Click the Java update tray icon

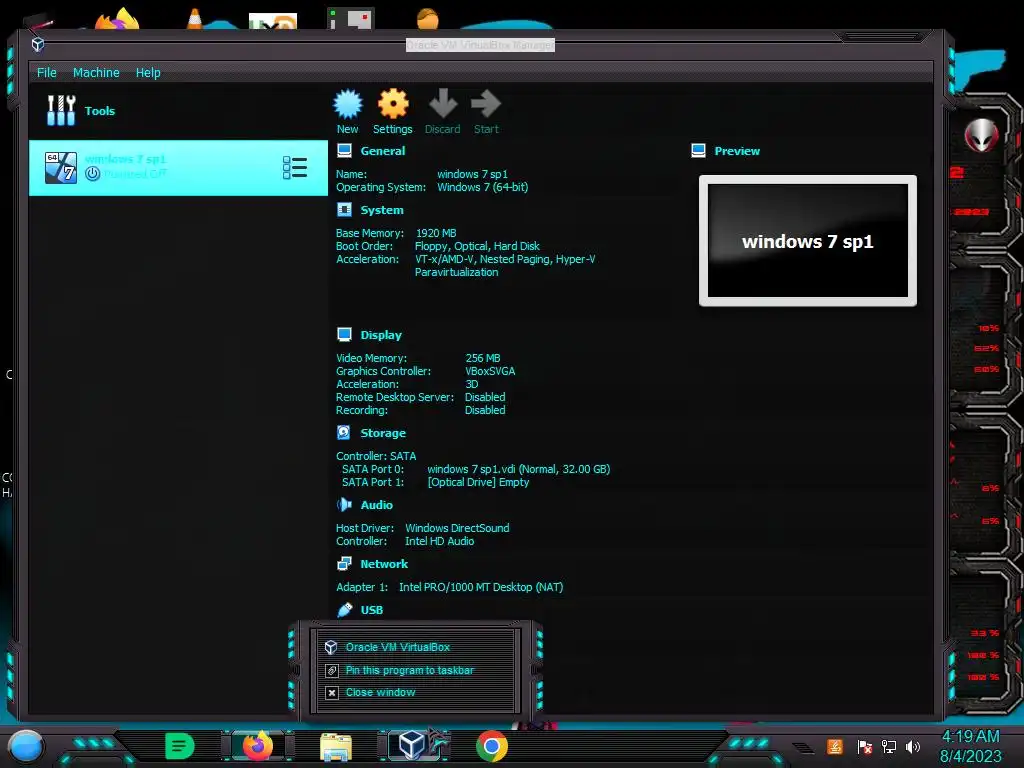[835, 746]
